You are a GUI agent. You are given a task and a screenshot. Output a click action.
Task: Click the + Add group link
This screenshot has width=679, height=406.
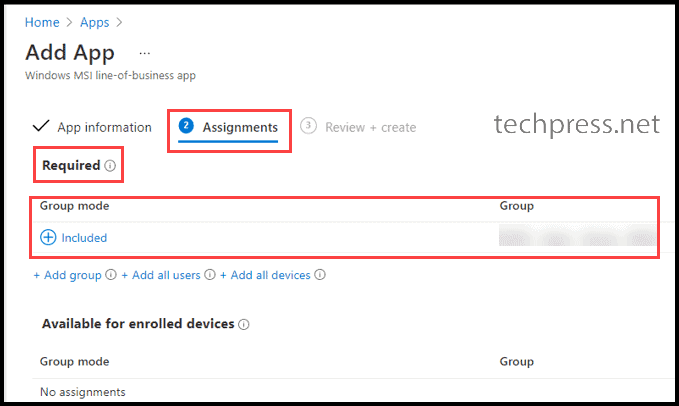[68, 275]
